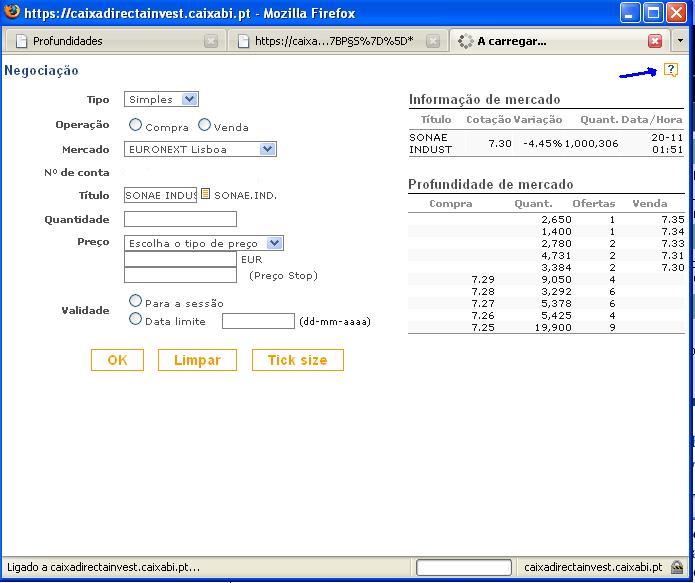
Task: Open the 'Escolha o tipo de preço' dropdown
Action: (204, 243)
